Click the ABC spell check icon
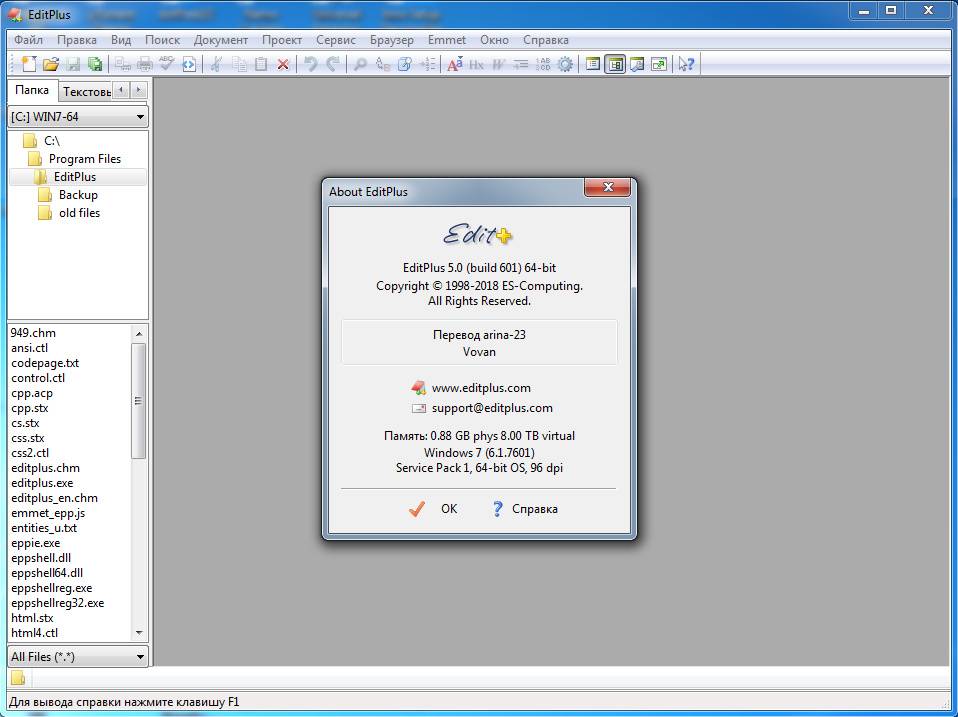 [166, 64]
